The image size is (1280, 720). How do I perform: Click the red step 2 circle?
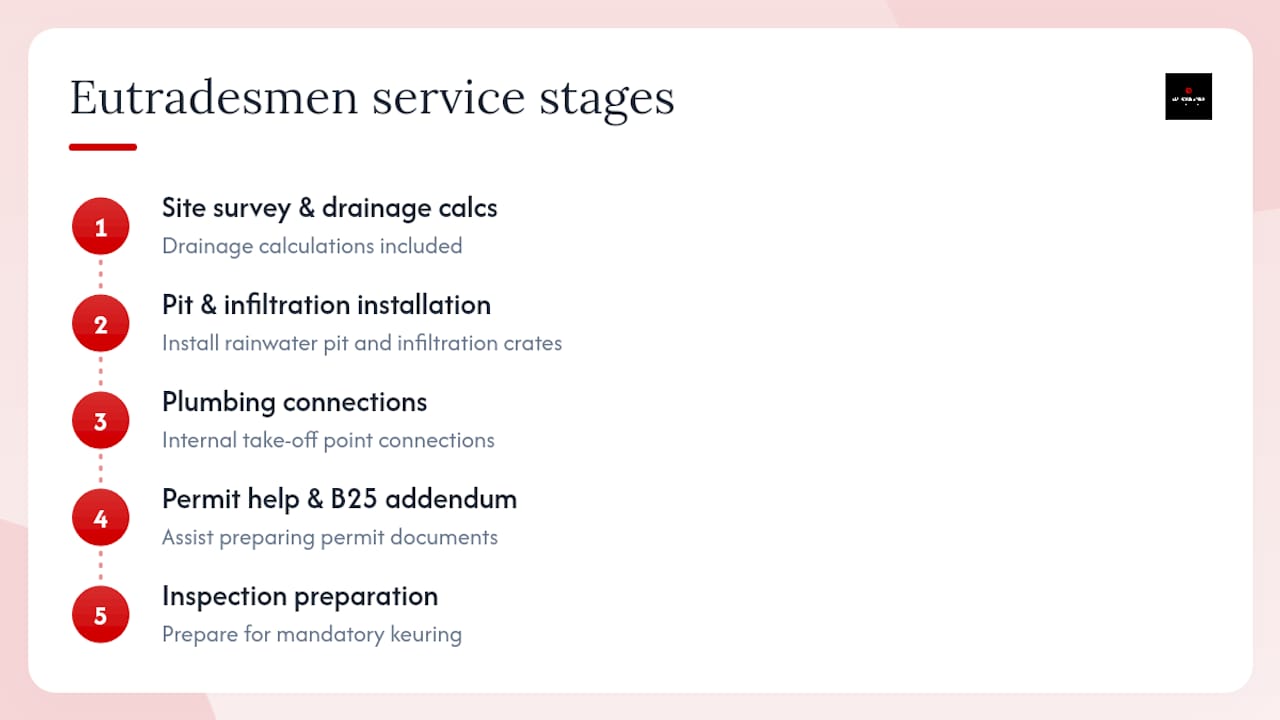pyautogui.click(x=100, y=324)
